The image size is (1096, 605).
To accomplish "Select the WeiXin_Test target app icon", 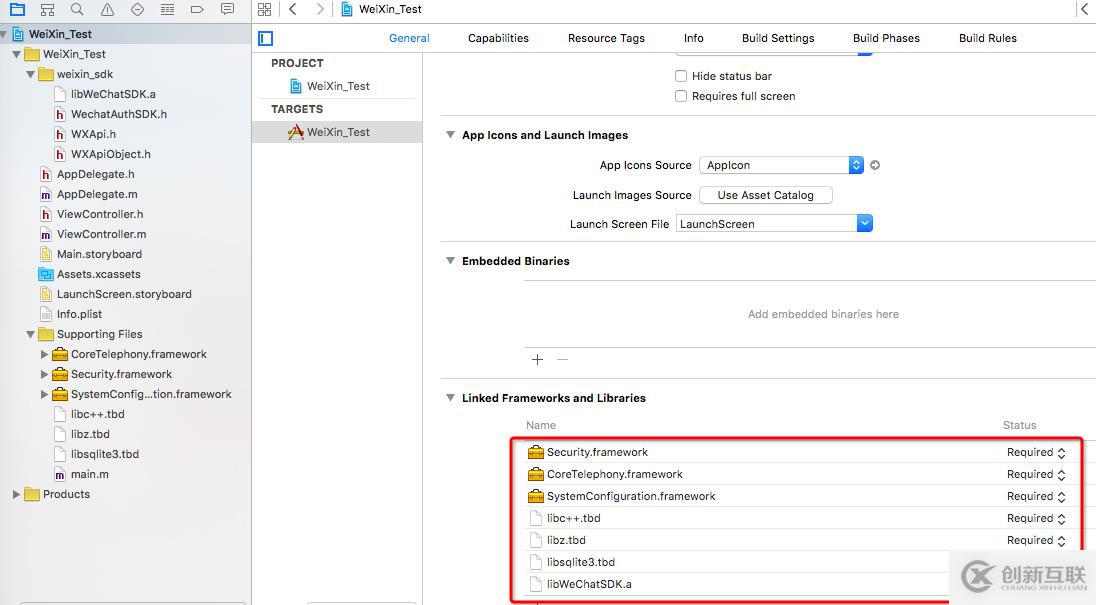I will tap(296, 132).
